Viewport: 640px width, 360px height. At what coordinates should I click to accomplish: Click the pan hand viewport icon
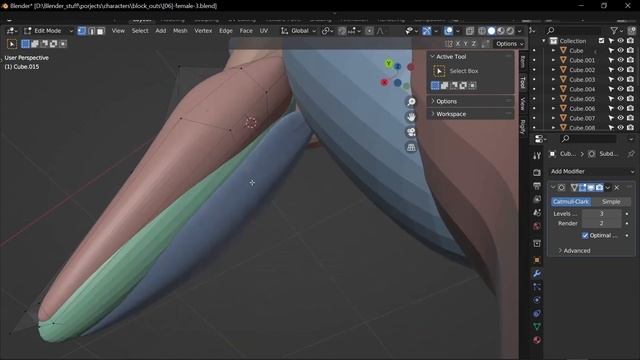click(x=411, y=117)
